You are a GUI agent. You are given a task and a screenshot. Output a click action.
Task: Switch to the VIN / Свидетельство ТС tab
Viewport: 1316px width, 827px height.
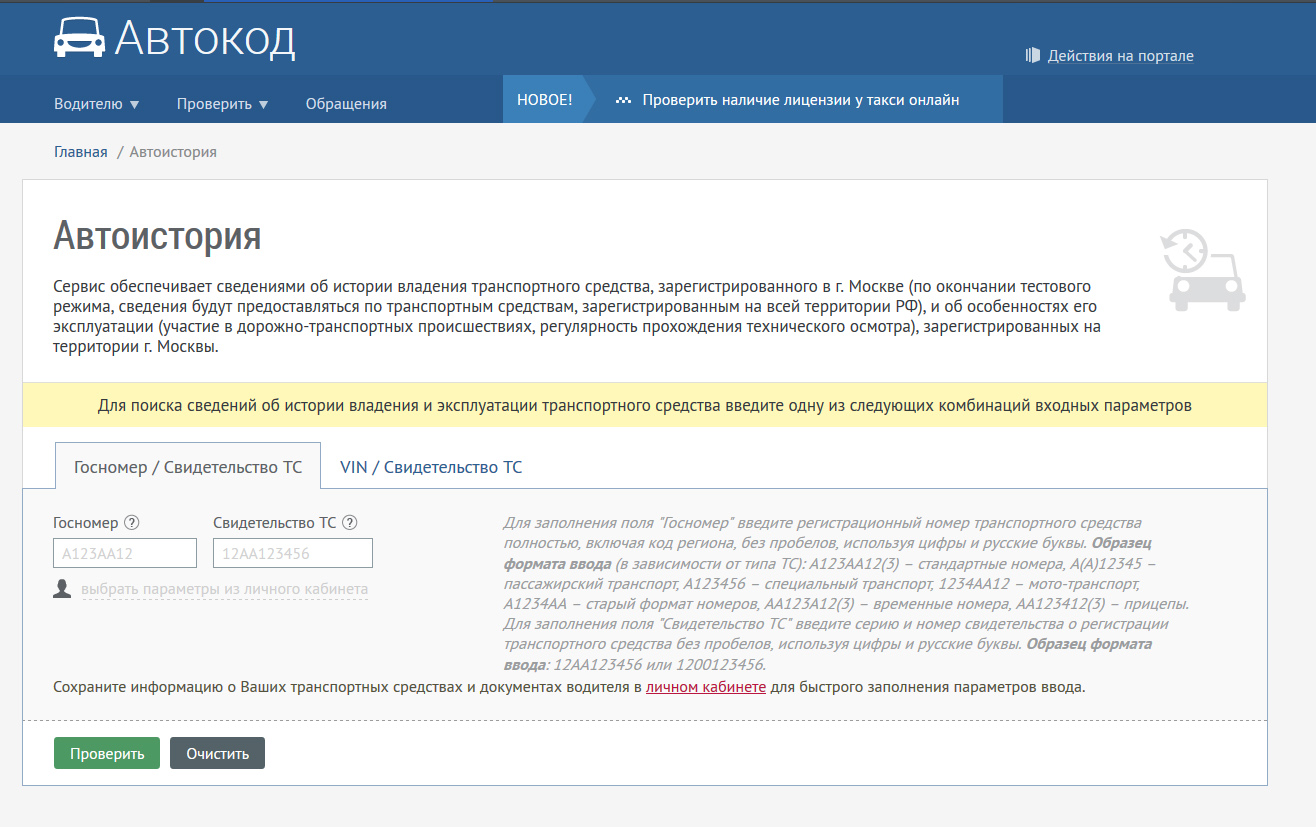pyautogui.click(x=431, y=467)
